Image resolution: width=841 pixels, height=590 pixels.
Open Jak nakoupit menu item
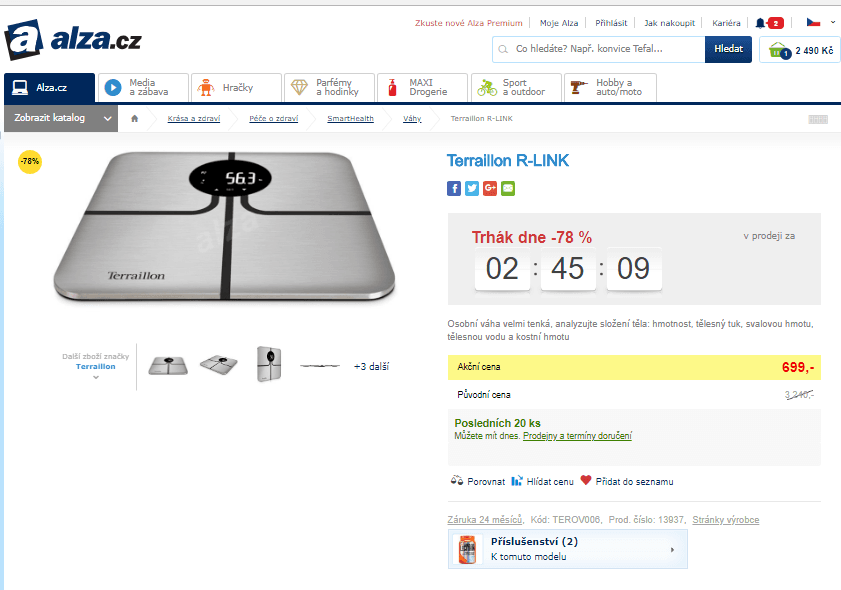pos(669,23)
